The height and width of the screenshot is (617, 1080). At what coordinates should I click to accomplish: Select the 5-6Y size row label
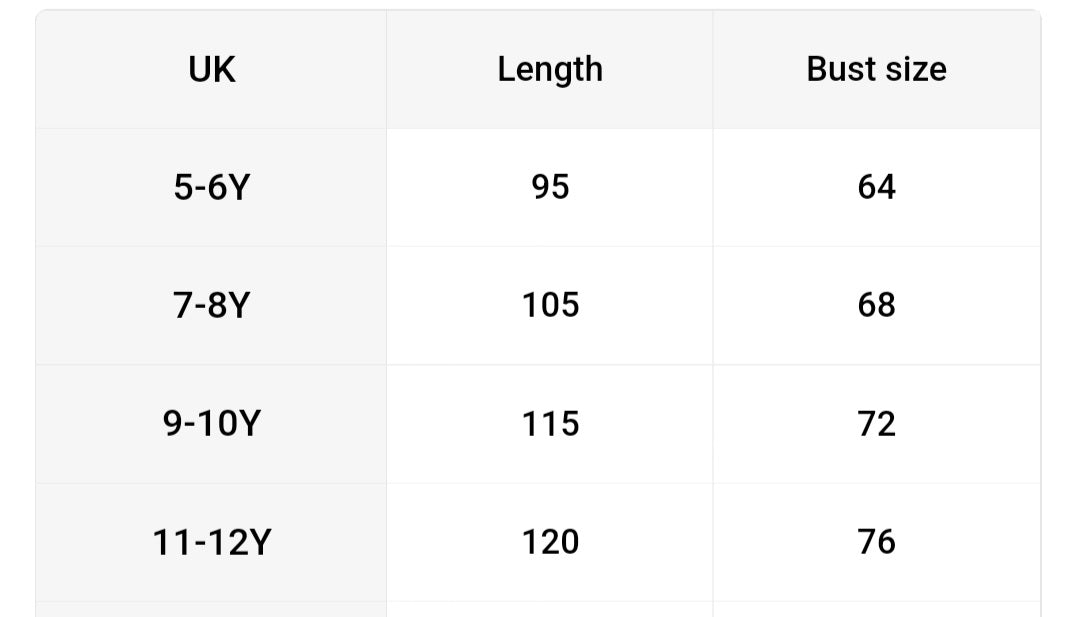point(211,187)
